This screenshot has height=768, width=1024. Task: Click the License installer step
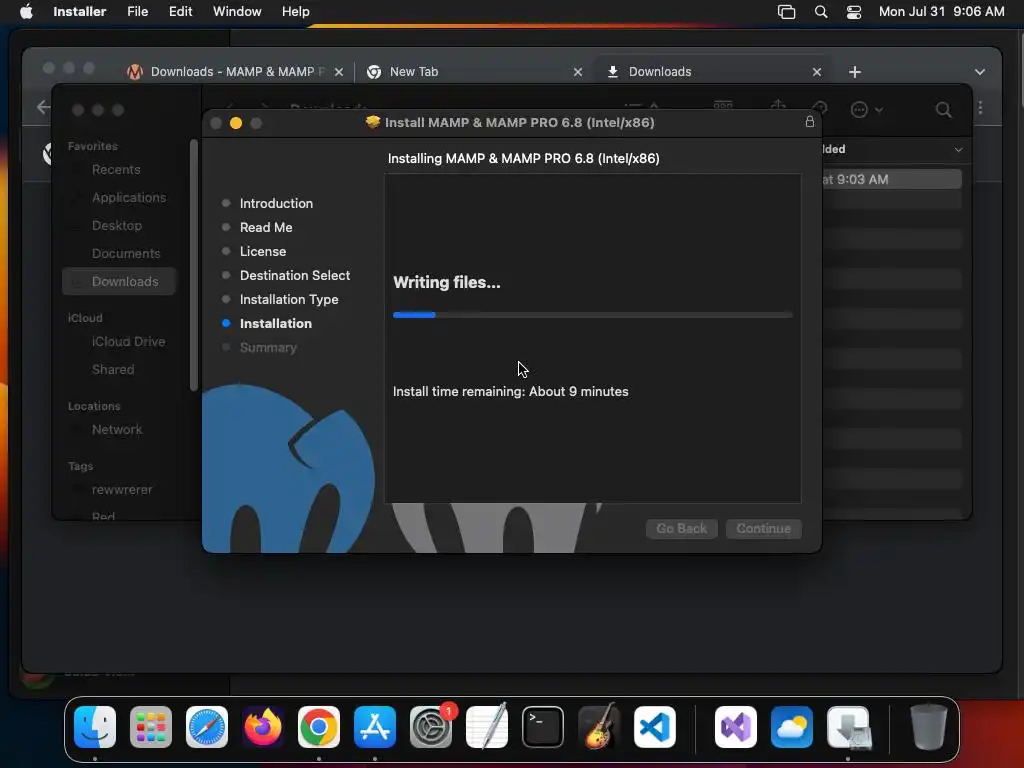pos(263,251)
